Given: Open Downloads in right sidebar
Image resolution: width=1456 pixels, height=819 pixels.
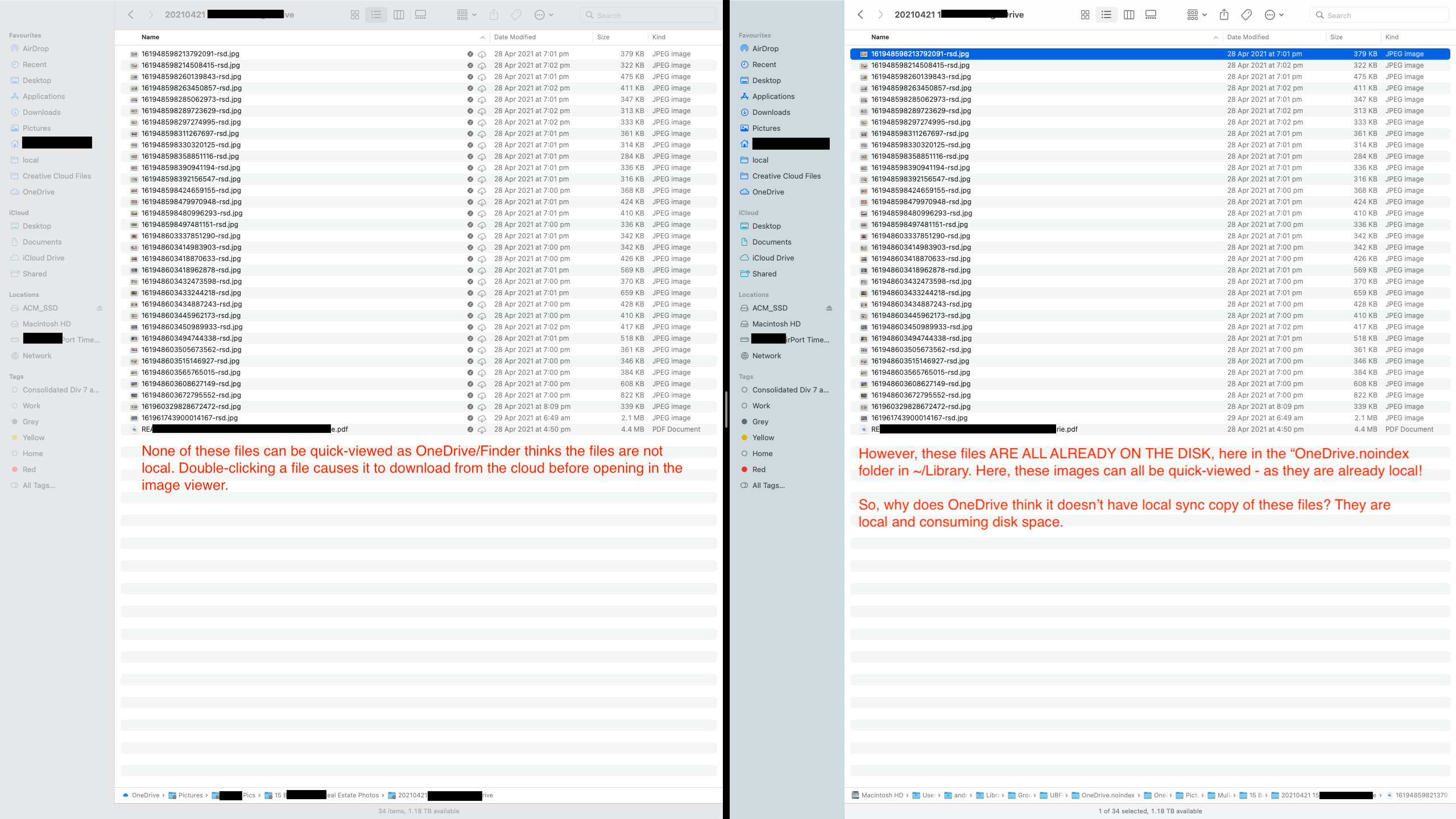Looking at the screenshot, I should [x=771, y=112].
